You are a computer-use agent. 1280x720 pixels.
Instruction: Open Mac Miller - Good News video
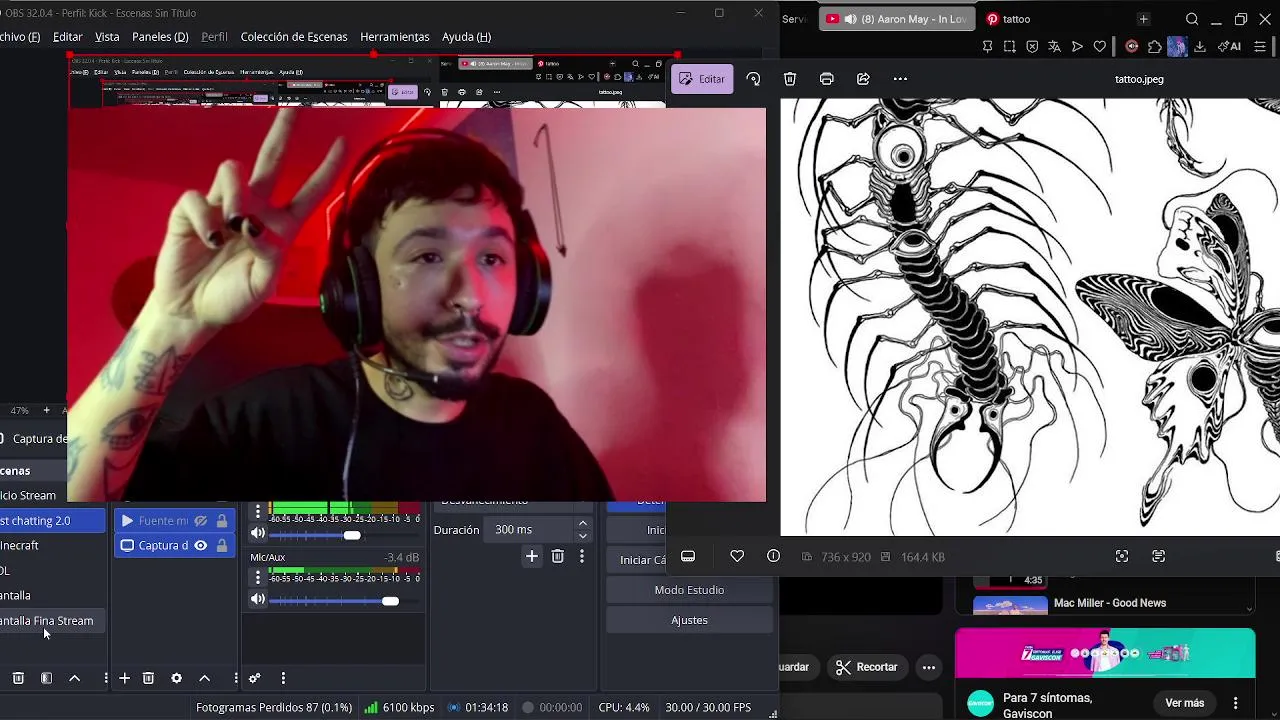(x=1109, y=603)
